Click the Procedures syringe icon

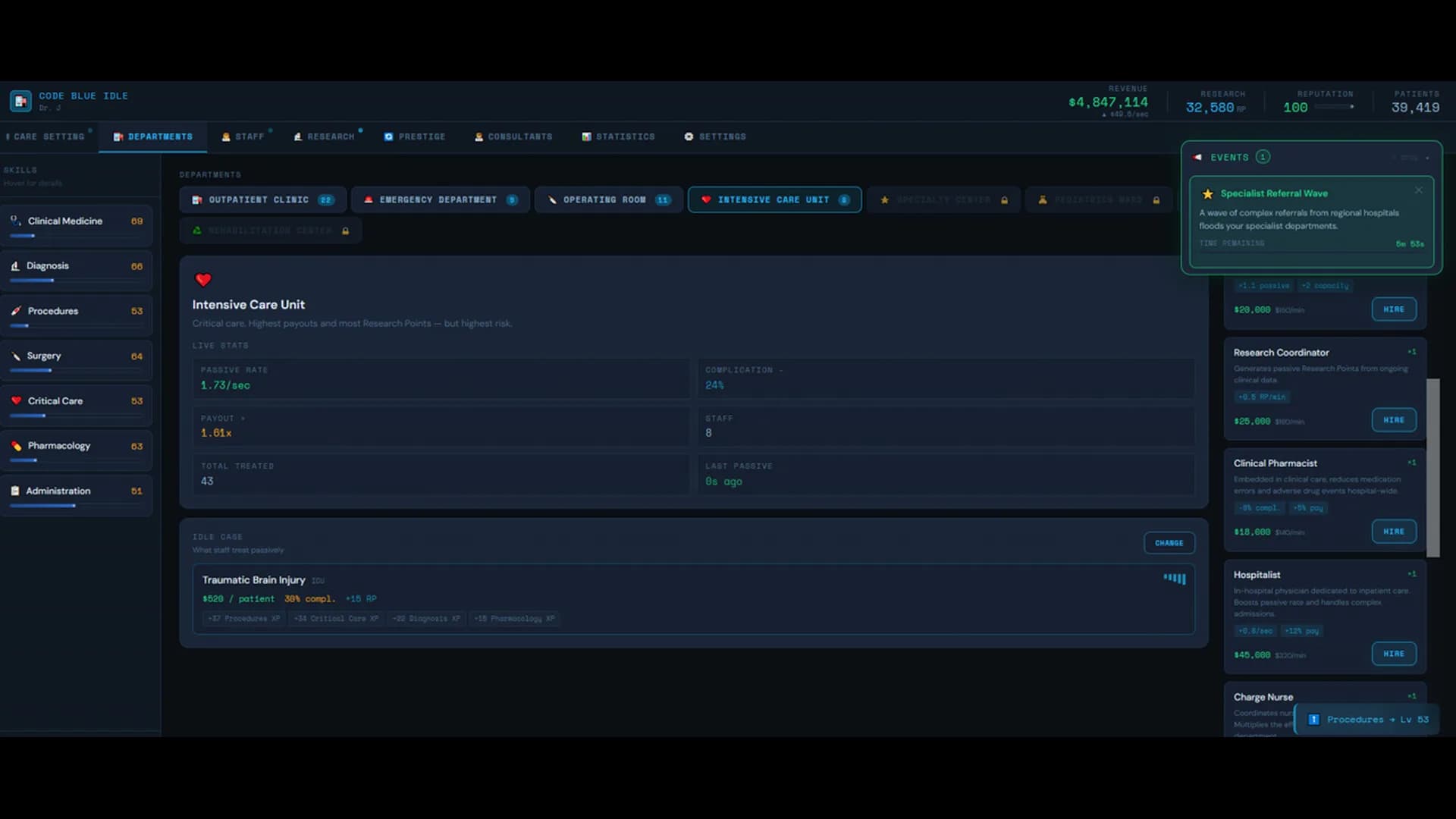click(x=16, y=311)
